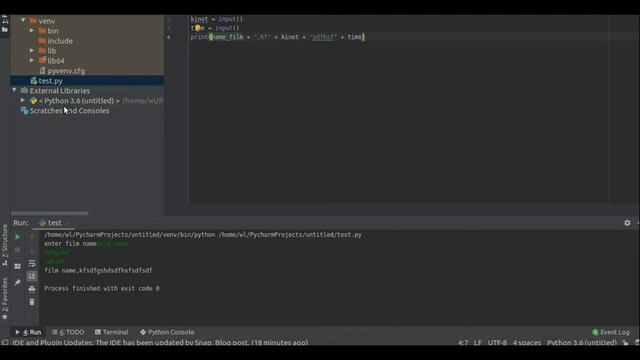640x360 pixels.
Task: Expand the bin folder
Action: tap(31, 31)
